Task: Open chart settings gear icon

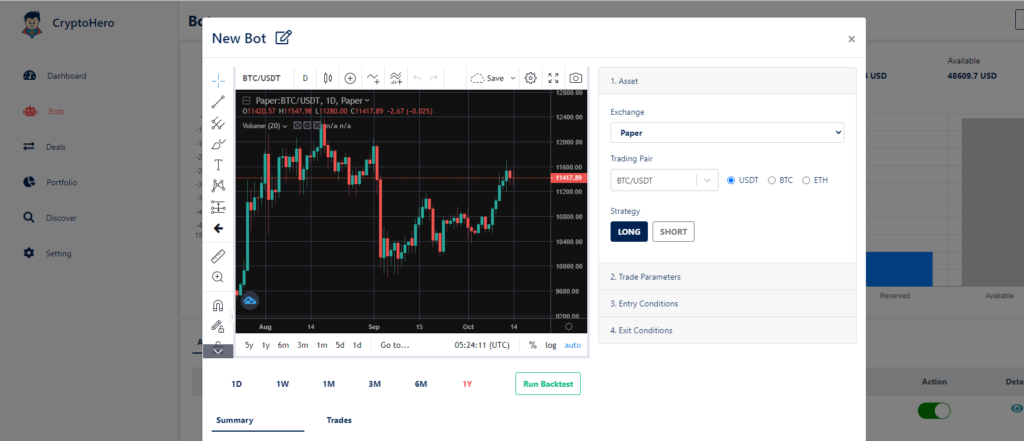Action: click(x=531, y=78)
